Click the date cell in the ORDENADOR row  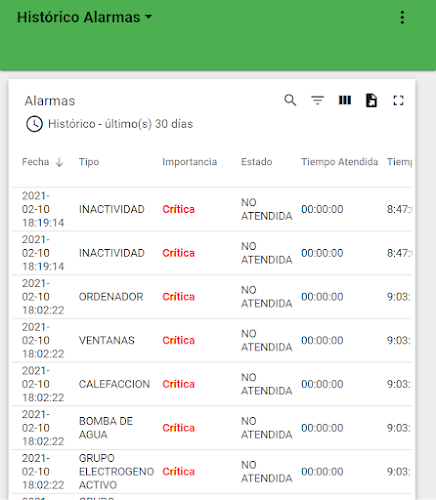coord(43,297)
